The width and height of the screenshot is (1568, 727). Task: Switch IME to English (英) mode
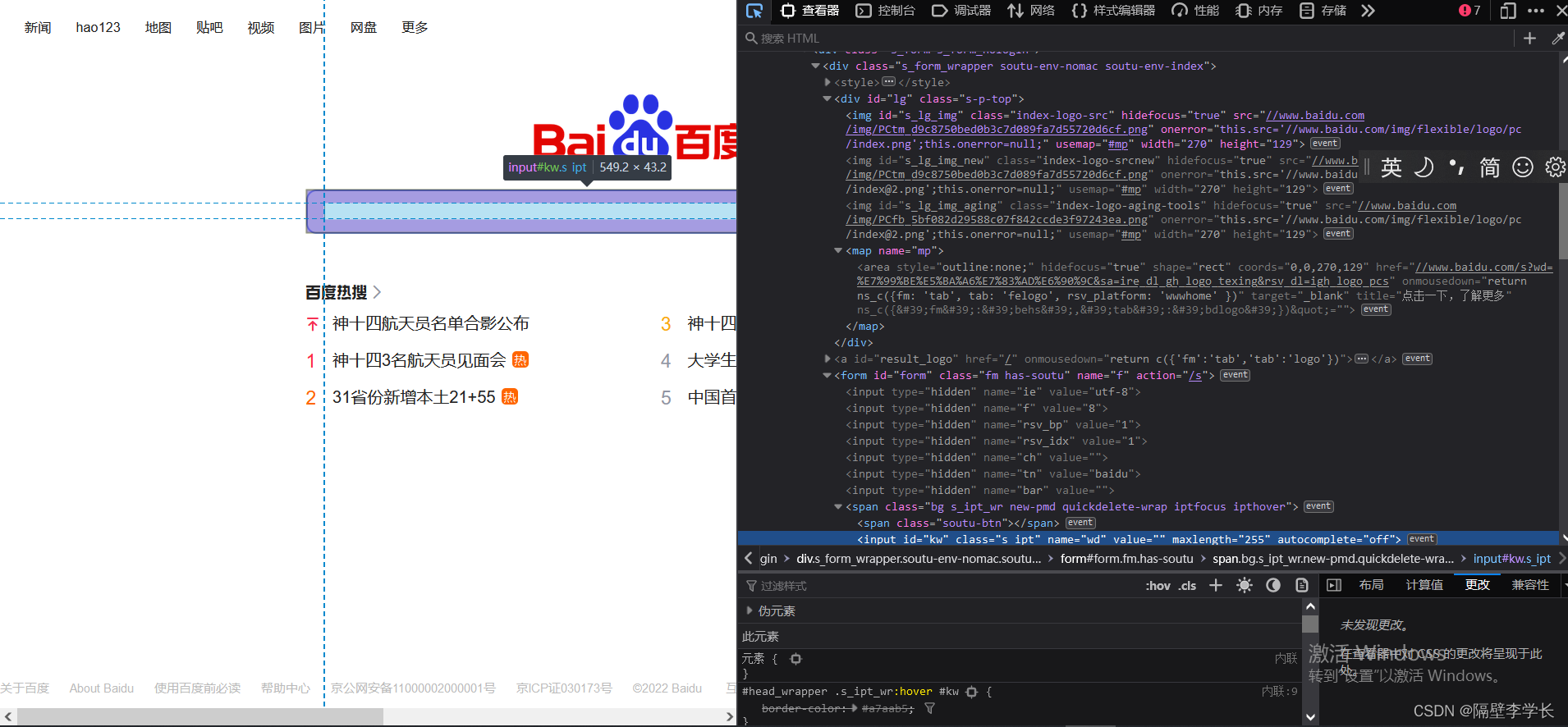(x=1391, y=167)
